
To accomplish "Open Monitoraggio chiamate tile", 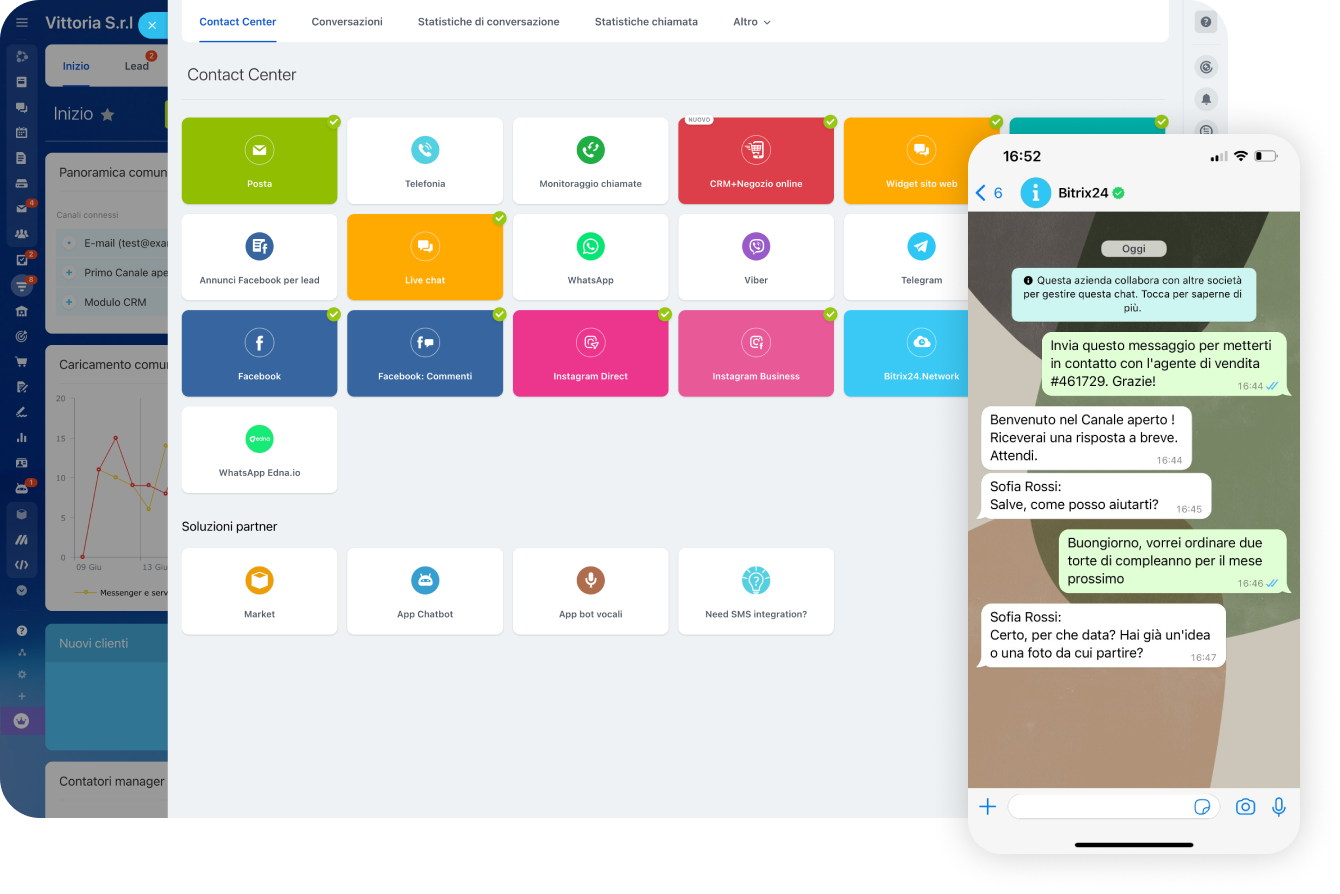I will [590, 160].
